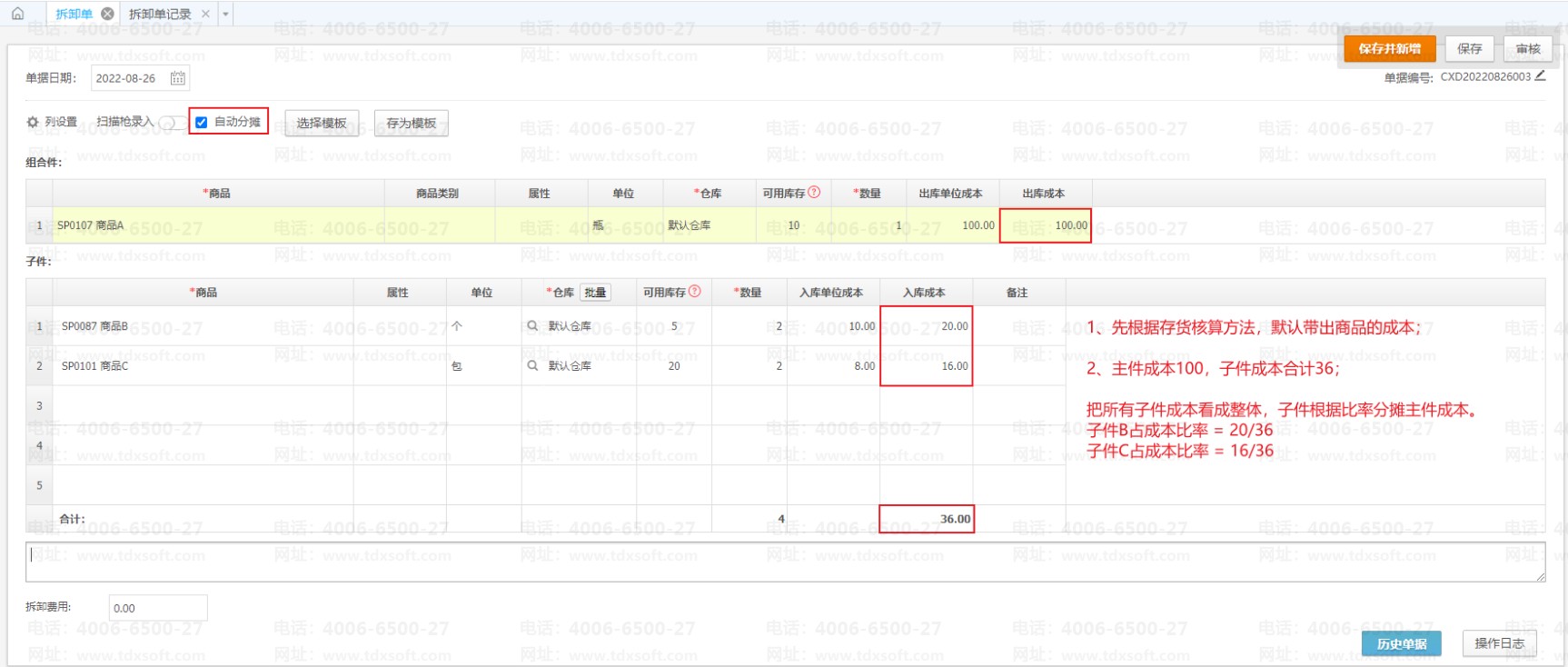Click help icon beside 可用库存 in 子件 table
The width and height of the screenshot is (1568, 667).
(695, 292)
